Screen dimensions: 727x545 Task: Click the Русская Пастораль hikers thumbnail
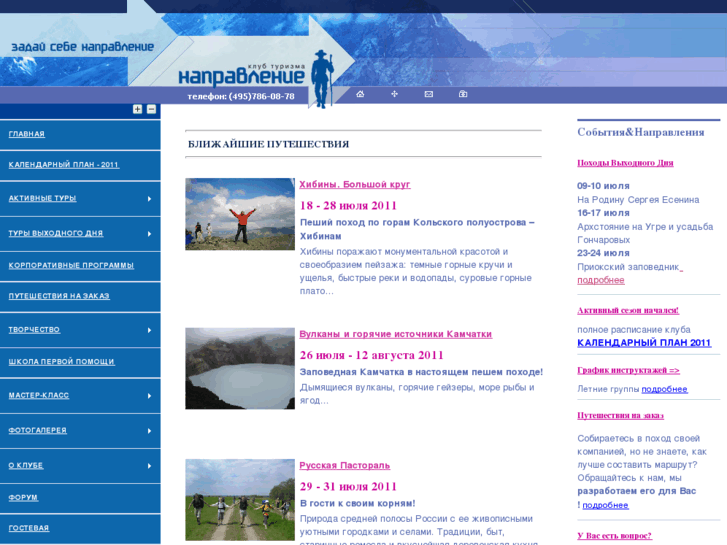tap(240, 500)
